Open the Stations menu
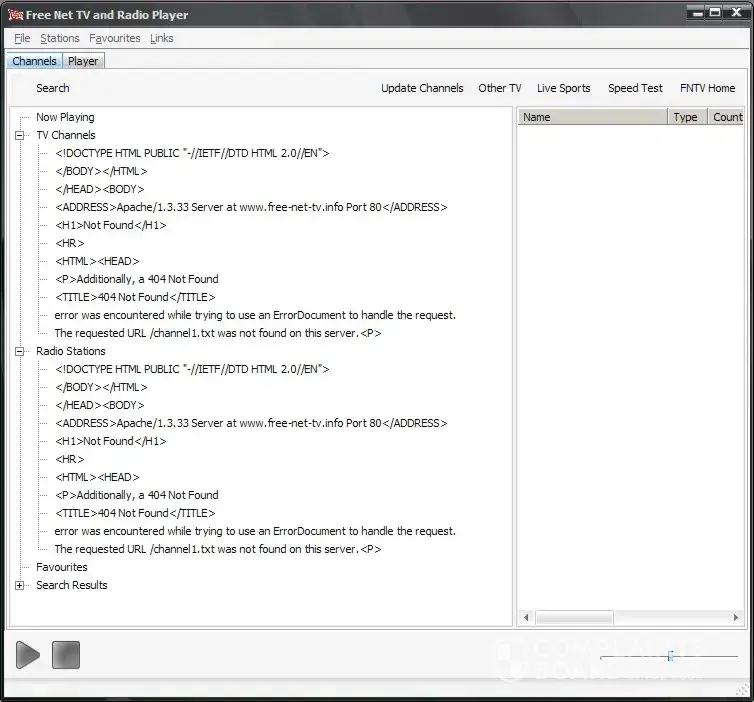The height and width of the screenshot is (702, 754). [60, 38]
